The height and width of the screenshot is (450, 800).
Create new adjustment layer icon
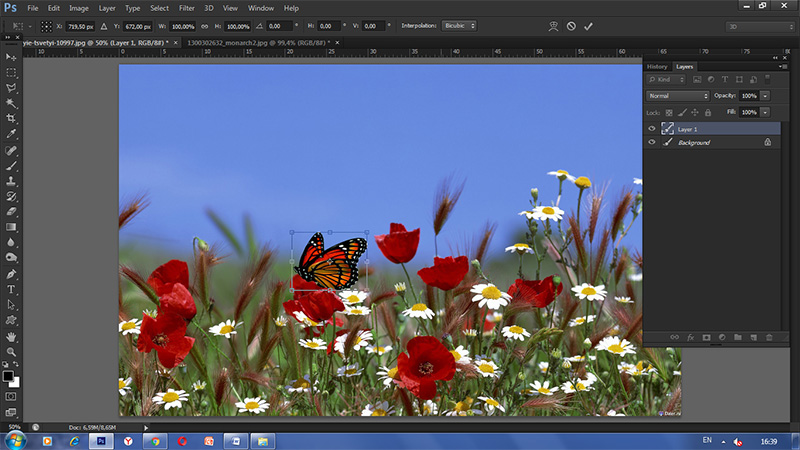722,337
